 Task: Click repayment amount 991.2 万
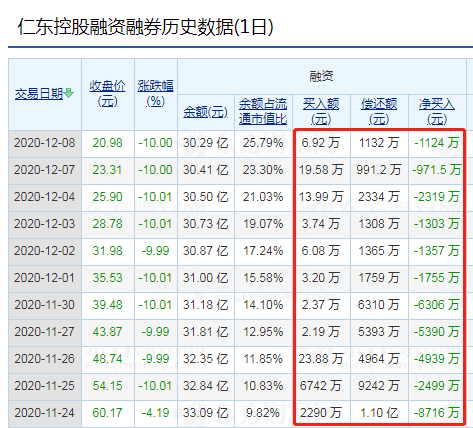[379, 170]
